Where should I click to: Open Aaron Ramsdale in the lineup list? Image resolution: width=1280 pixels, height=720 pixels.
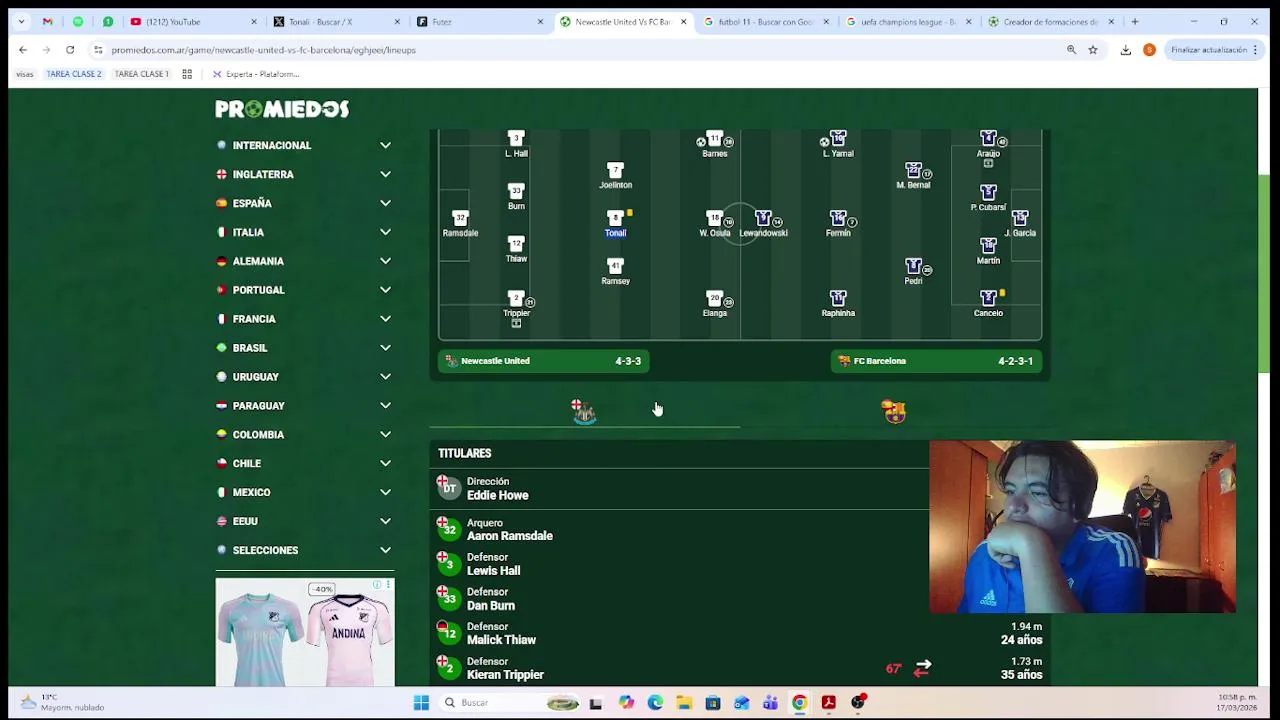(x=509, y=536)
